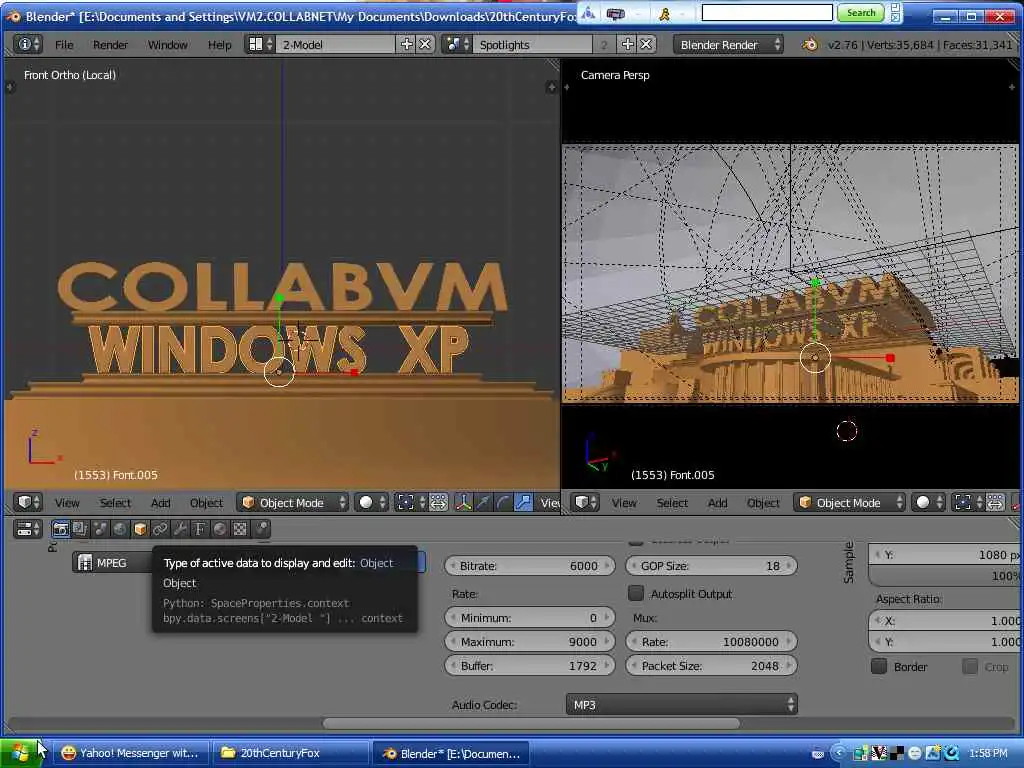This screenshot has height=768, width=1024.
Task: Open the Windows Start button
Action: (19, 753)
